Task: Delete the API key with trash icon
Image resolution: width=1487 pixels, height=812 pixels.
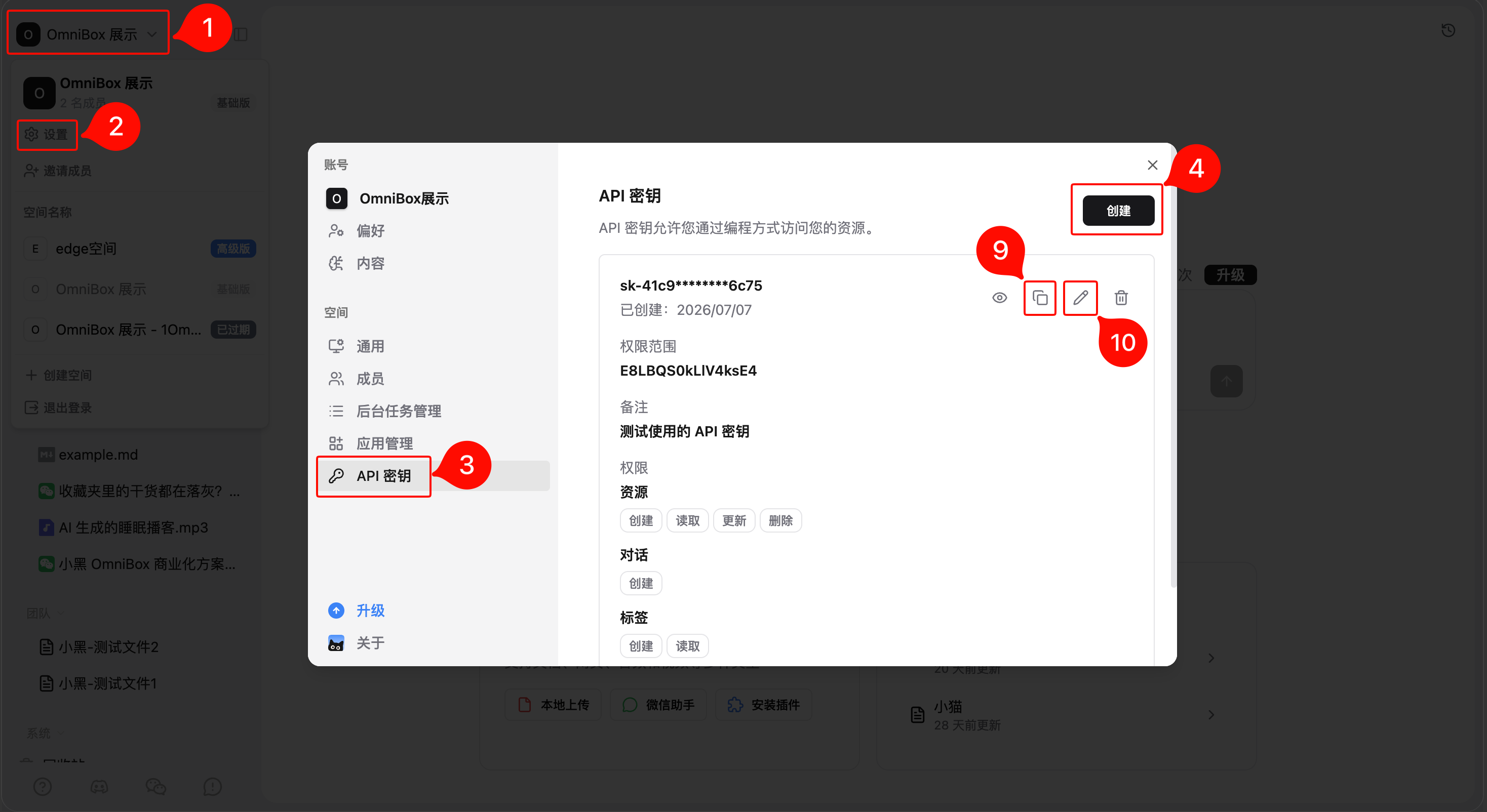Action: (x=1121, y=298)
